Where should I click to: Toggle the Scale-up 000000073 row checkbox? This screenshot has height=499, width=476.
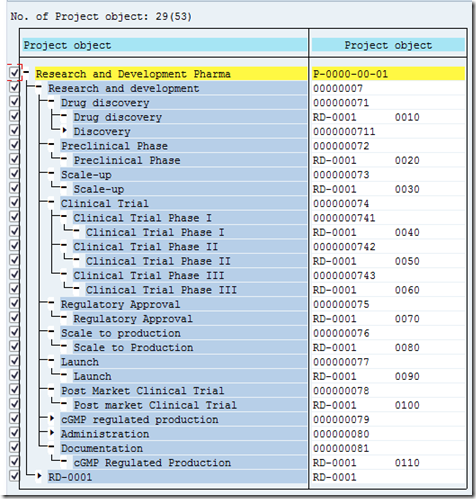click(14, 174)
